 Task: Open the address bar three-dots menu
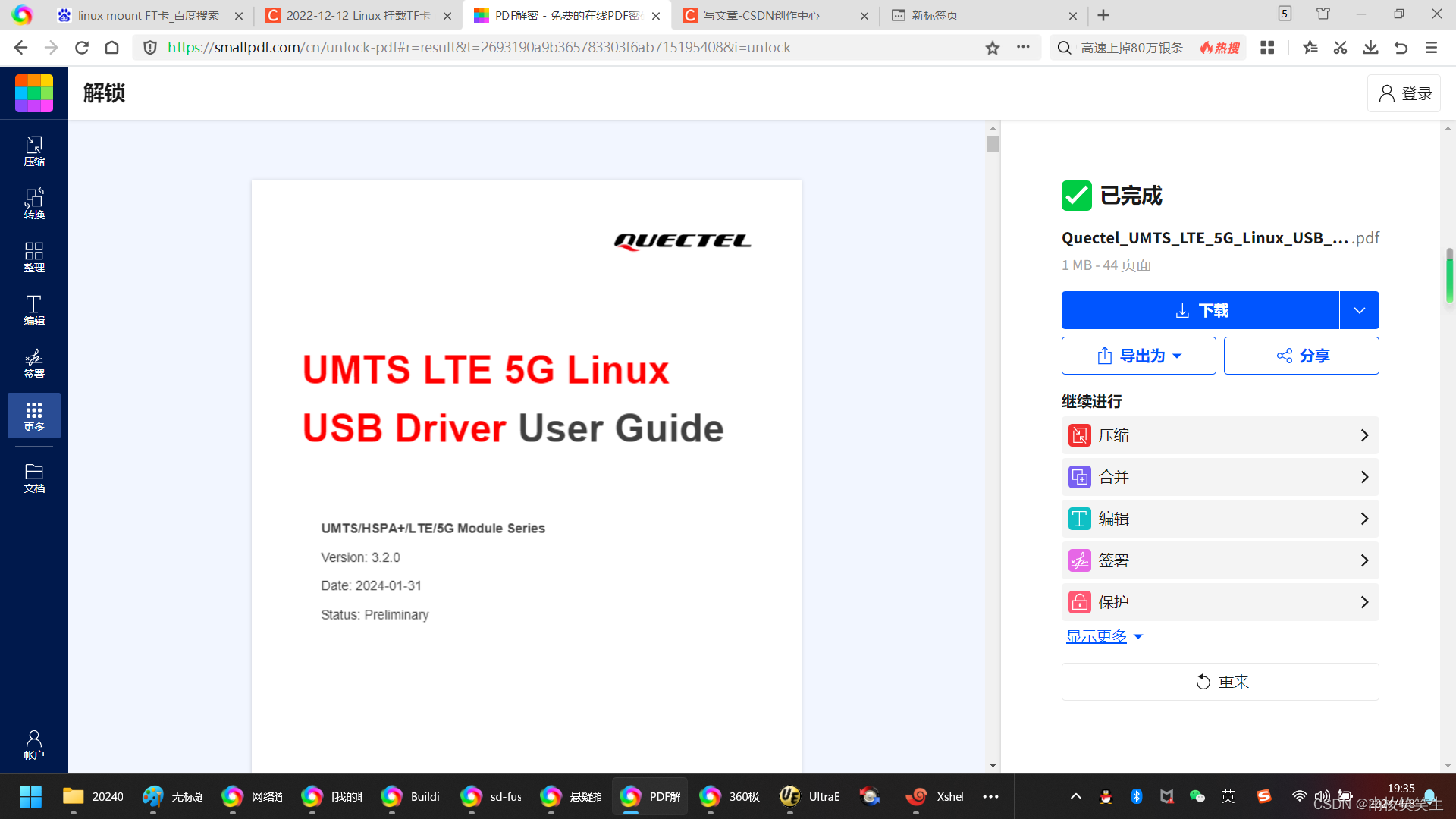[1024, 47]
